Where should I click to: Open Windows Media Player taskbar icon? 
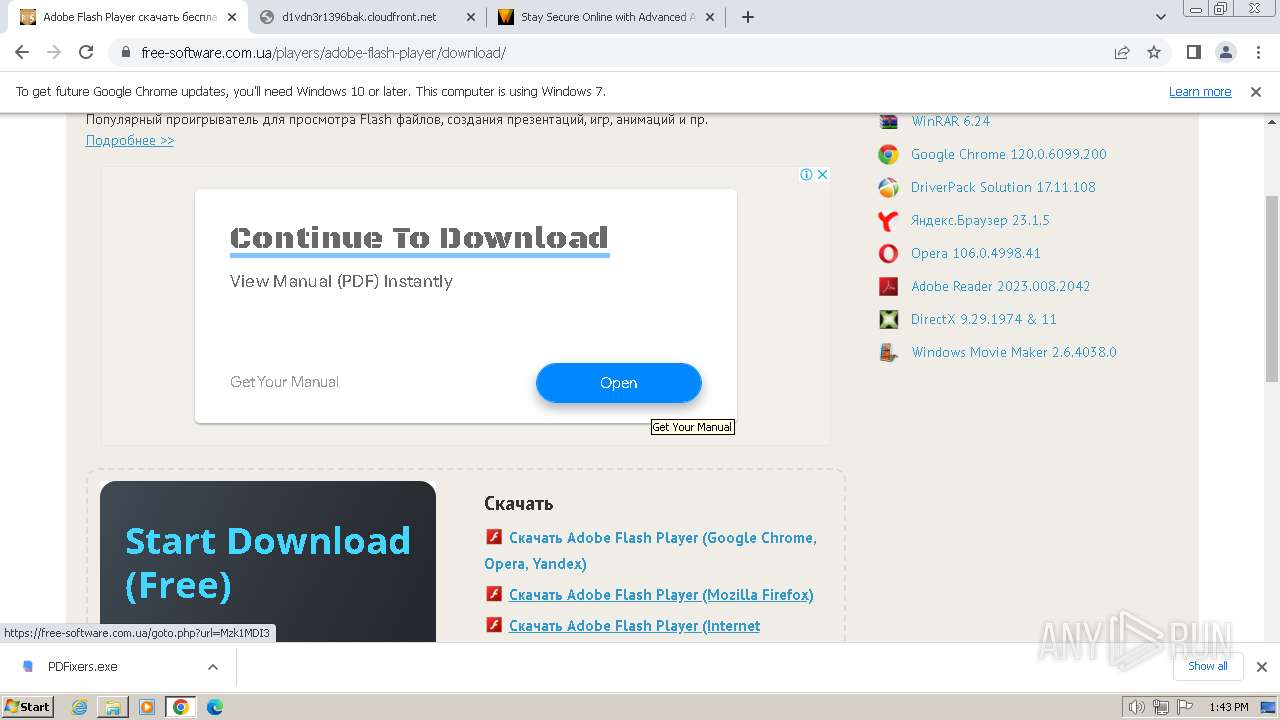point(147,707)
